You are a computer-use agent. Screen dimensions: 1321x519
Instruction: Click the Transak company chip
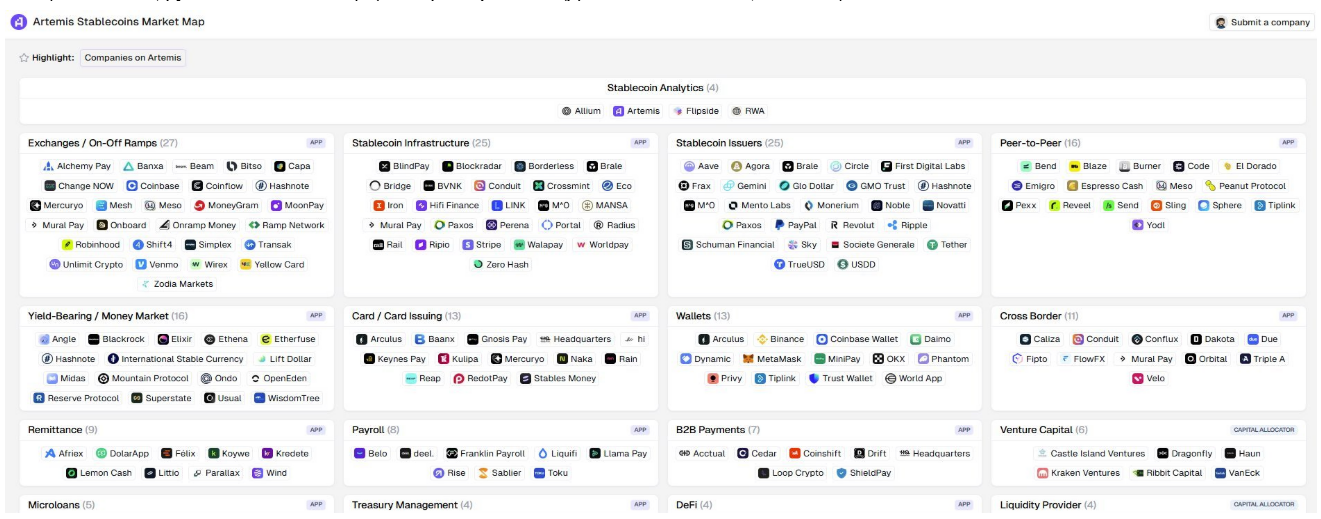click(x=267, y=244)
